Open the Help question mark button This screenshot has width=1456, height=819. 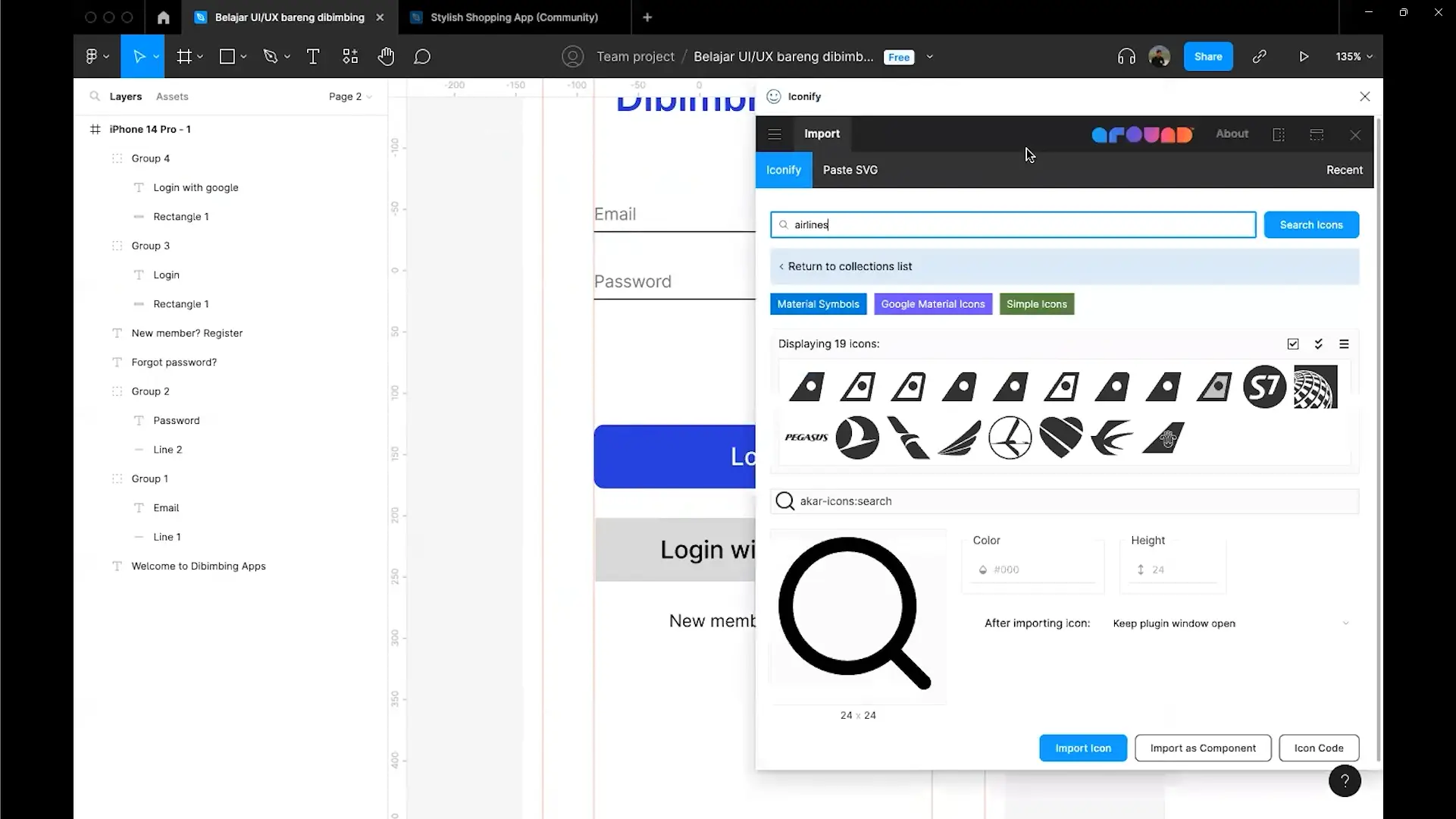point(1345,781)
